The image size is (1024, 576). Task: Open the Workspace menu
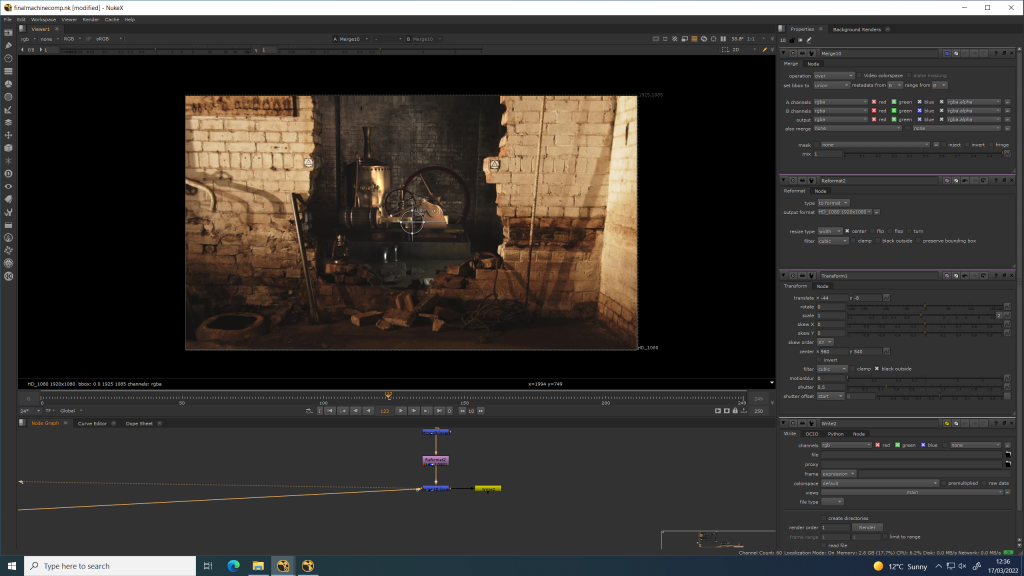coord(43,19)
